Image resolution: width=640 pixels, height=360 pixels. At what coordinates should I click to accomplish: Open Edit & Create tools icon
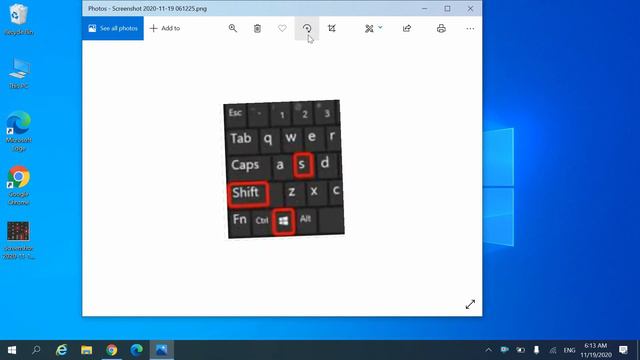click(369, 28)
